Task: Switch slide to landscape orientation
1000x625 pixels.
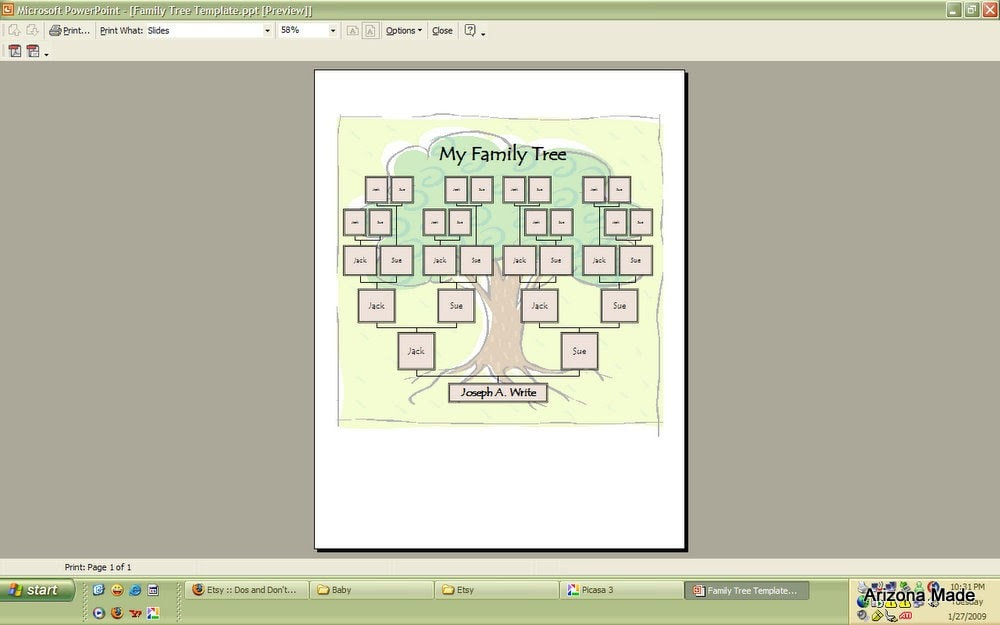Action: [351, 31]
